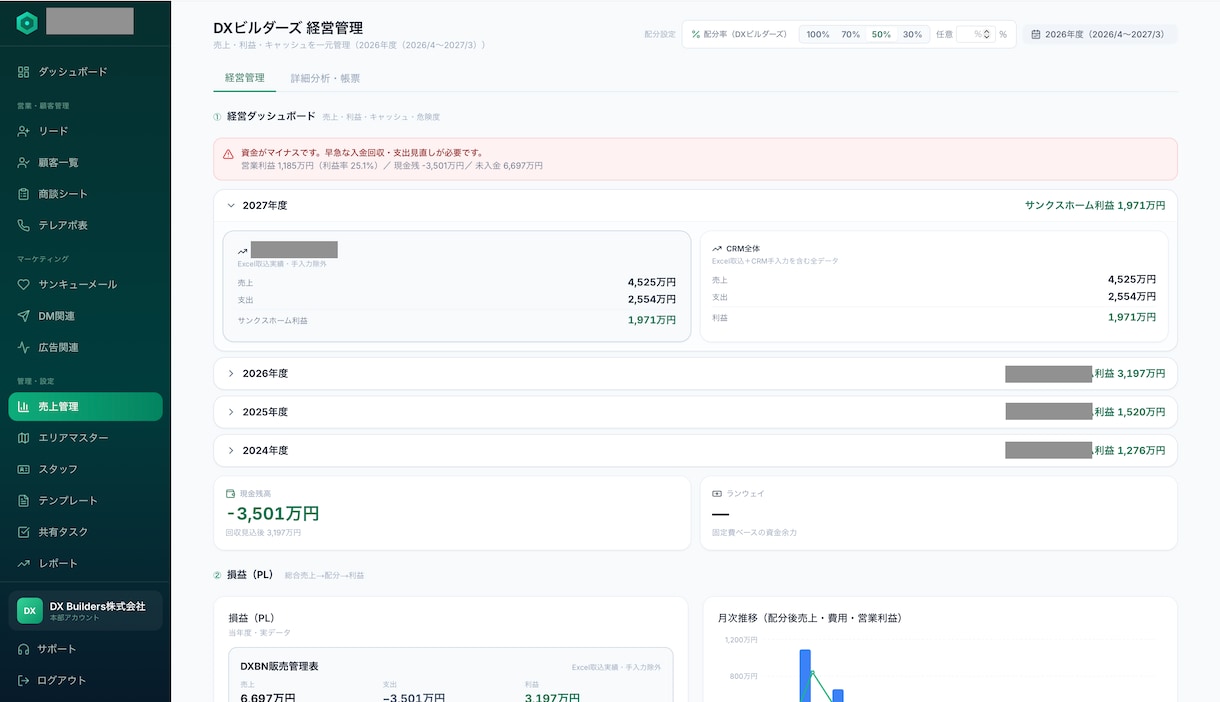Switch to the 詳細分析・帳票 tab

coord(325,78)
